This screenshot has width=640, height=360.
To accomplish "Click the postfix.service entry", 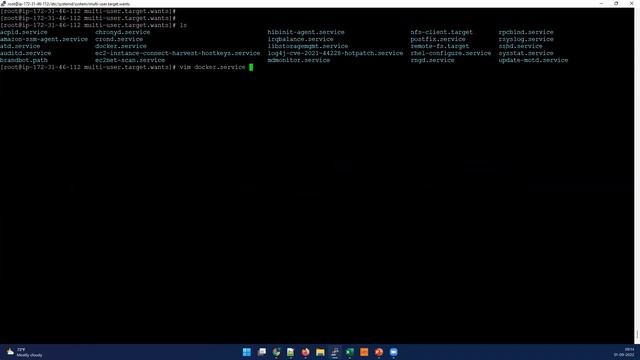I will click(x=438, y=39).
